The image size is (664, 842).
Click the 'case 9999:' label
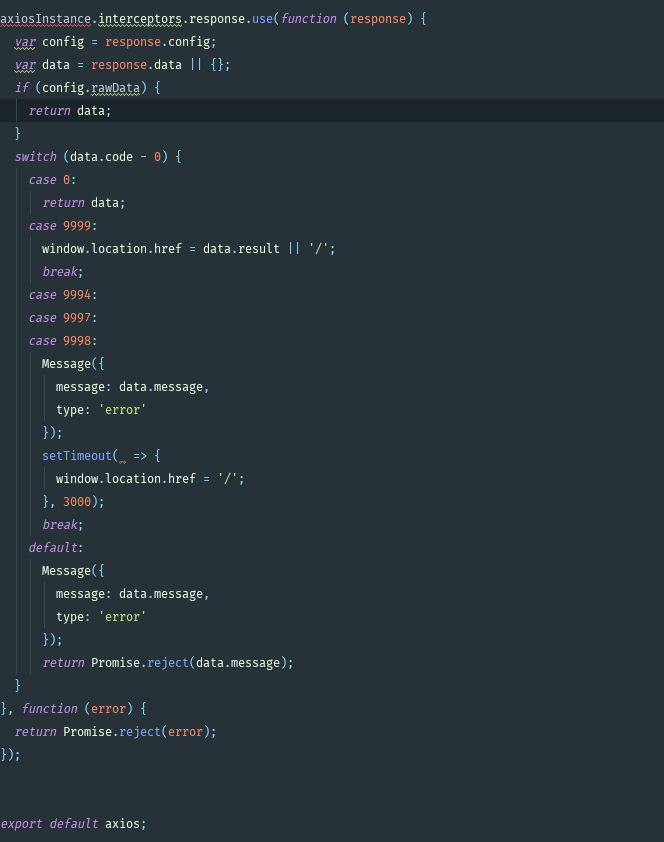[63, 226]
